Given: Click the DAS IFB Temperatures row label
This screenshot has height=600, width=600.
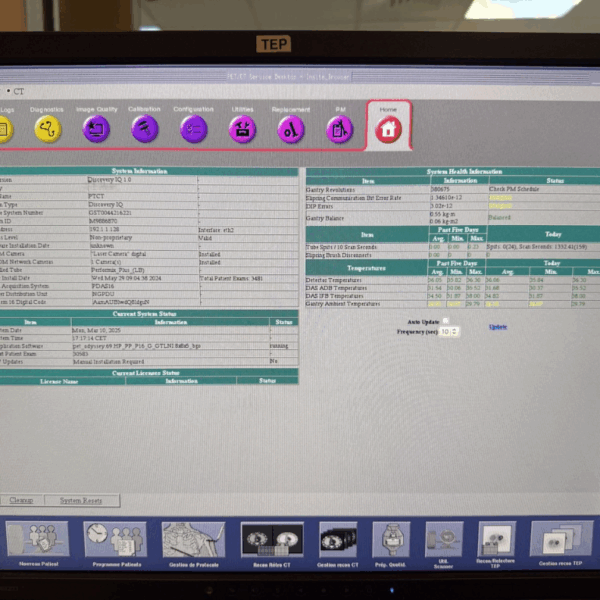Looking at the screenshot, I should point(334,296).
